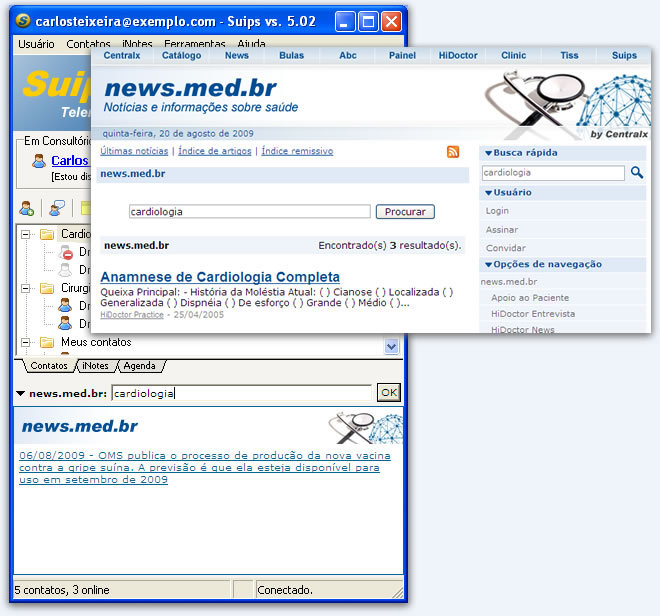Open the HiDoctor site tab
660x616 pixels.
458,55
